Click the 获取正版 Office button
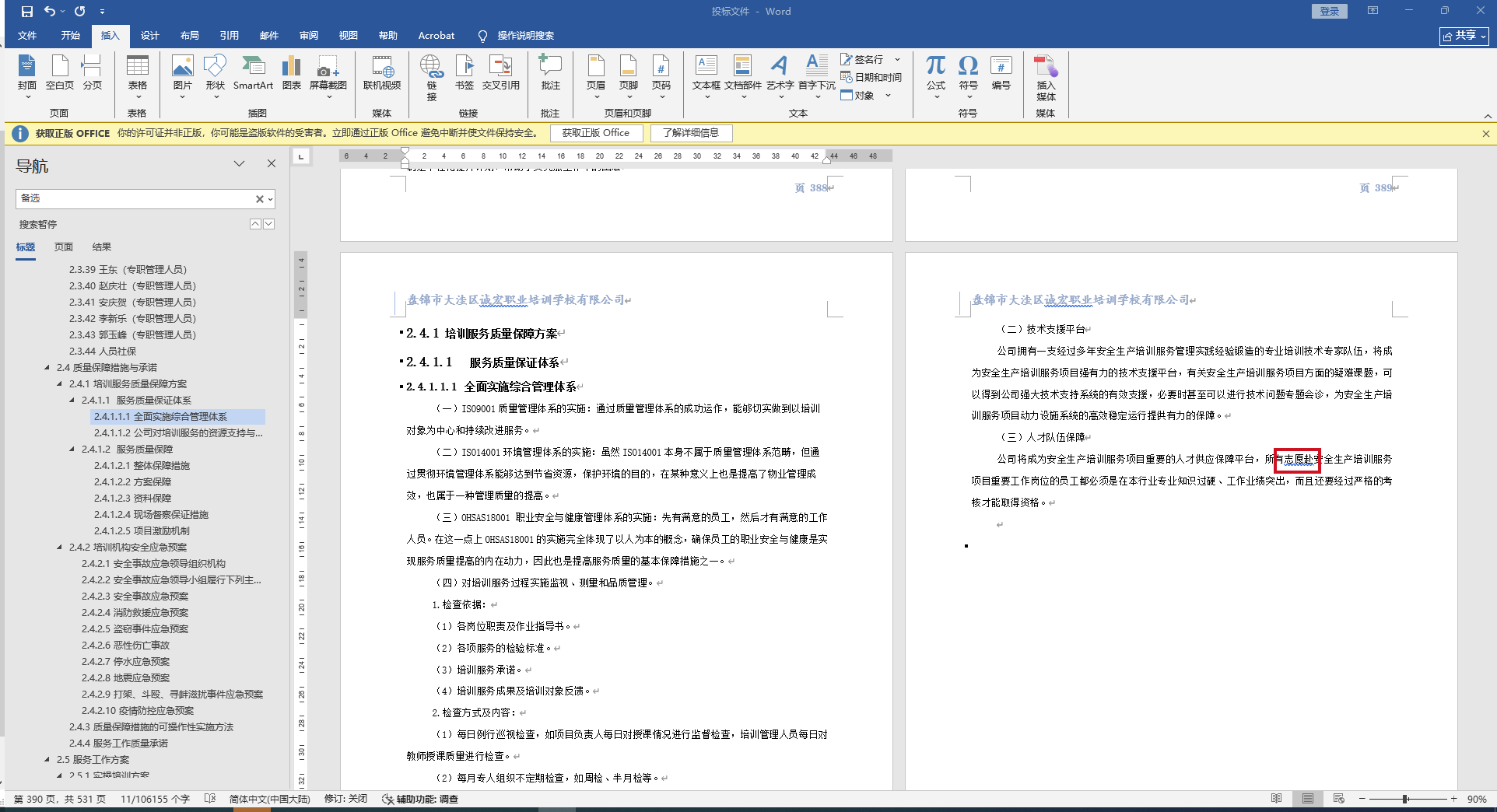1497x812 pixels. click(x=596, y=133)
